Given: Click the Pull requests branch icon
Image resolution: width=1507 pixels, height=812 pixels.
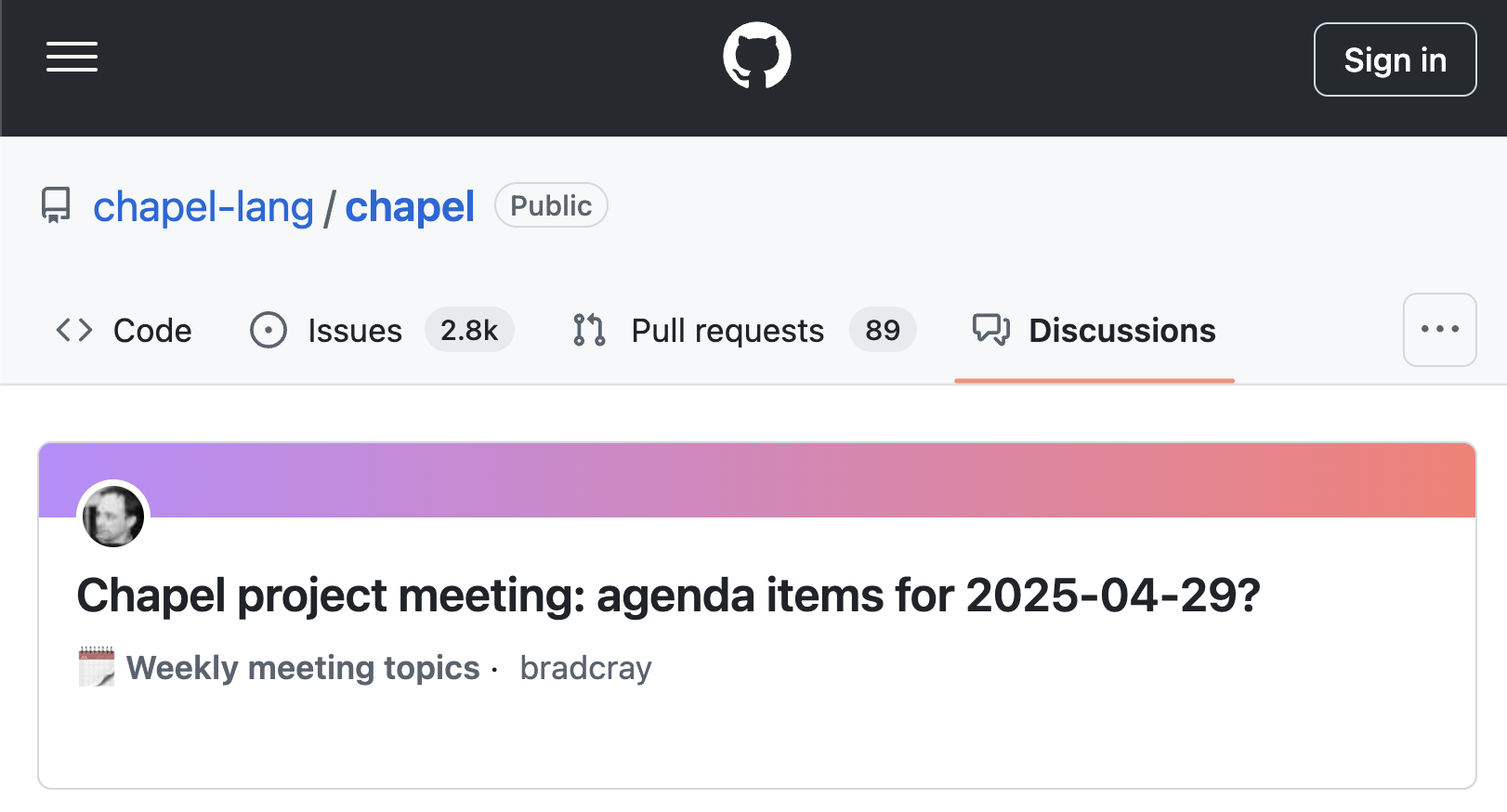Looking at the screenshot, I should click(589, 330).
